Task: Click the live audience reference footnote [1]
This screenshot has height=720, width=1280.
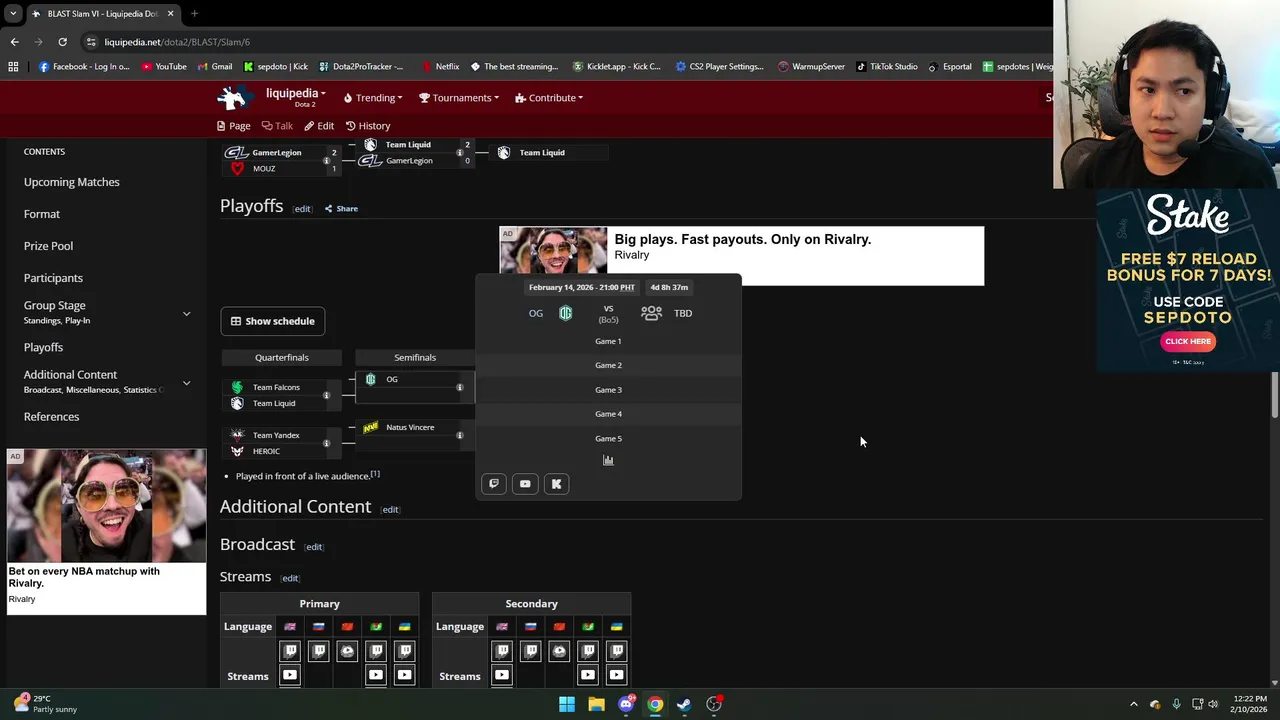Action: tap(375, 474)
